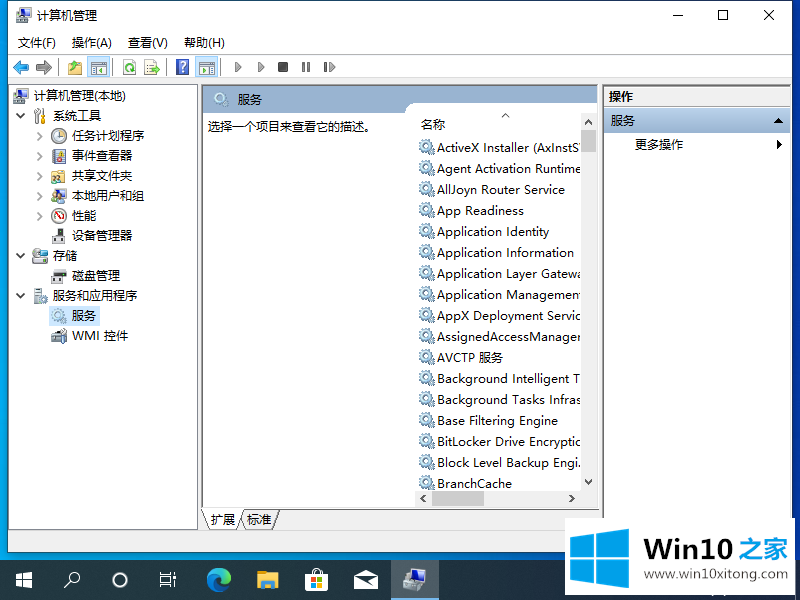
Task: Expand the 性能 node
Action: click(x=40, y=216)
